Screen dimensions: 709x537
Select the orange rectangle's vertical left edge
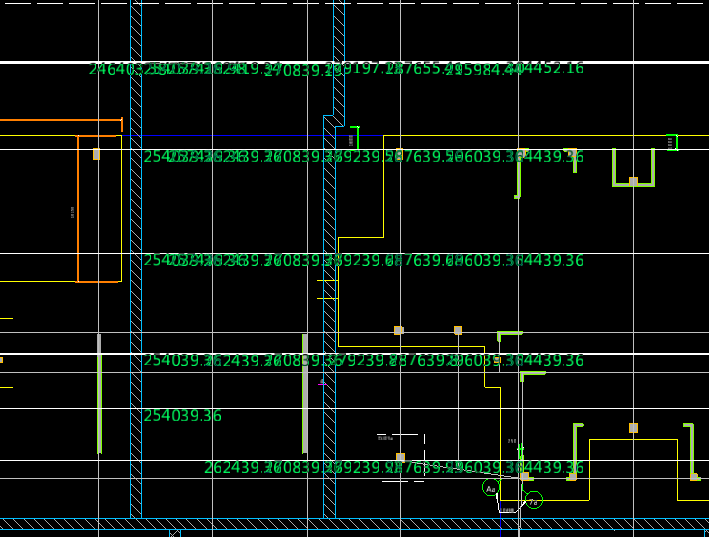(x=78, y=209)
